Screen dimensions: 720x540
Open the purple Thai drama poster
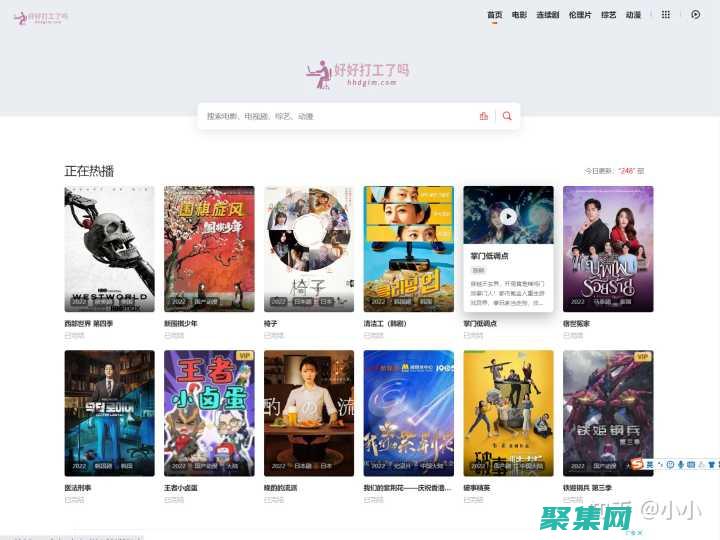pyautogui.click(x=608, y=249)
